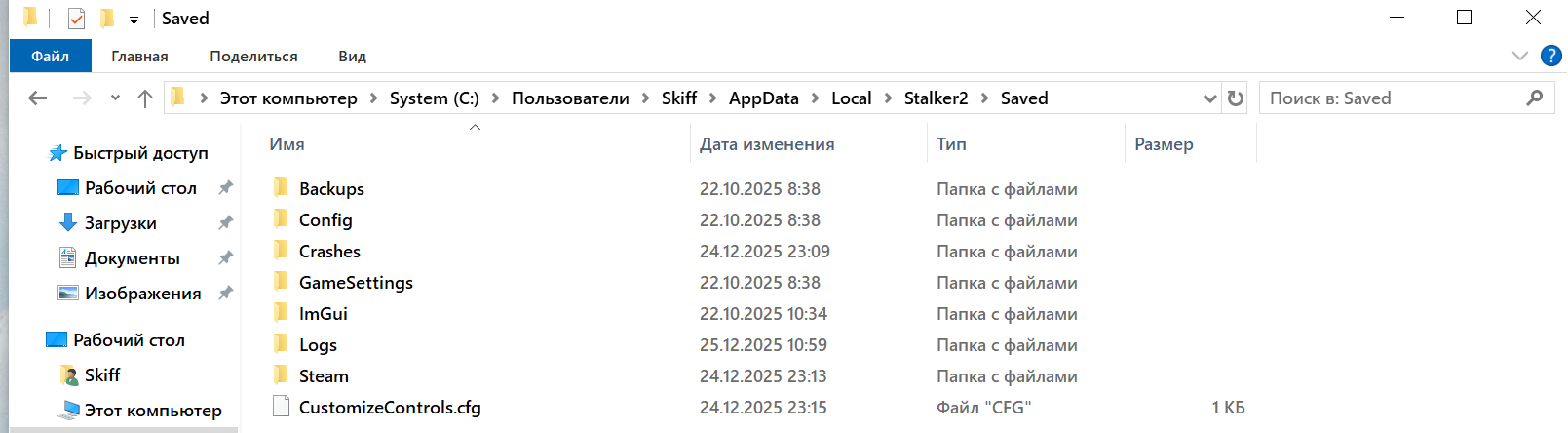The height and width of the screenshot is (433, 1568).
Task: Open the Файл menu tab
Action: [50, 56]
